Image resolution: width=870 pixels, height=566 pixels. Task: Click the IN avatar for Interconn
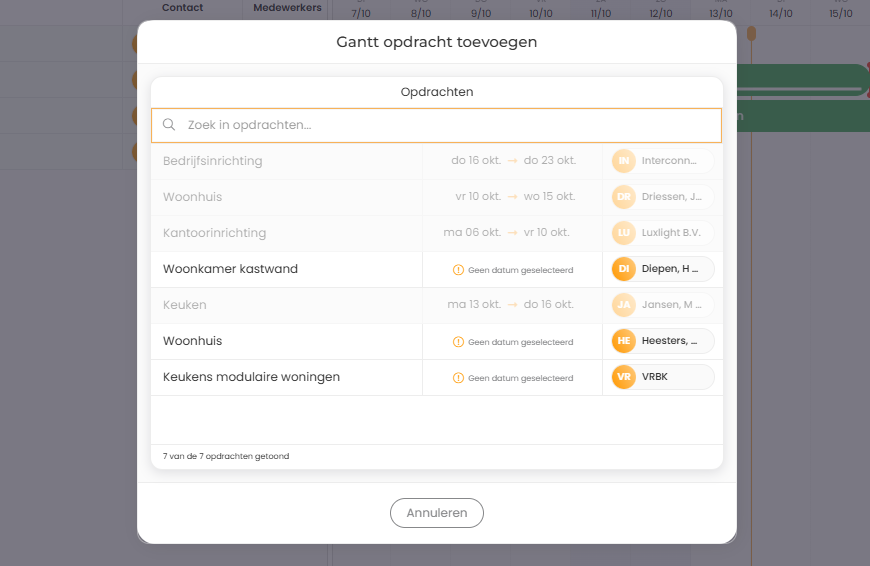[624, 161]
